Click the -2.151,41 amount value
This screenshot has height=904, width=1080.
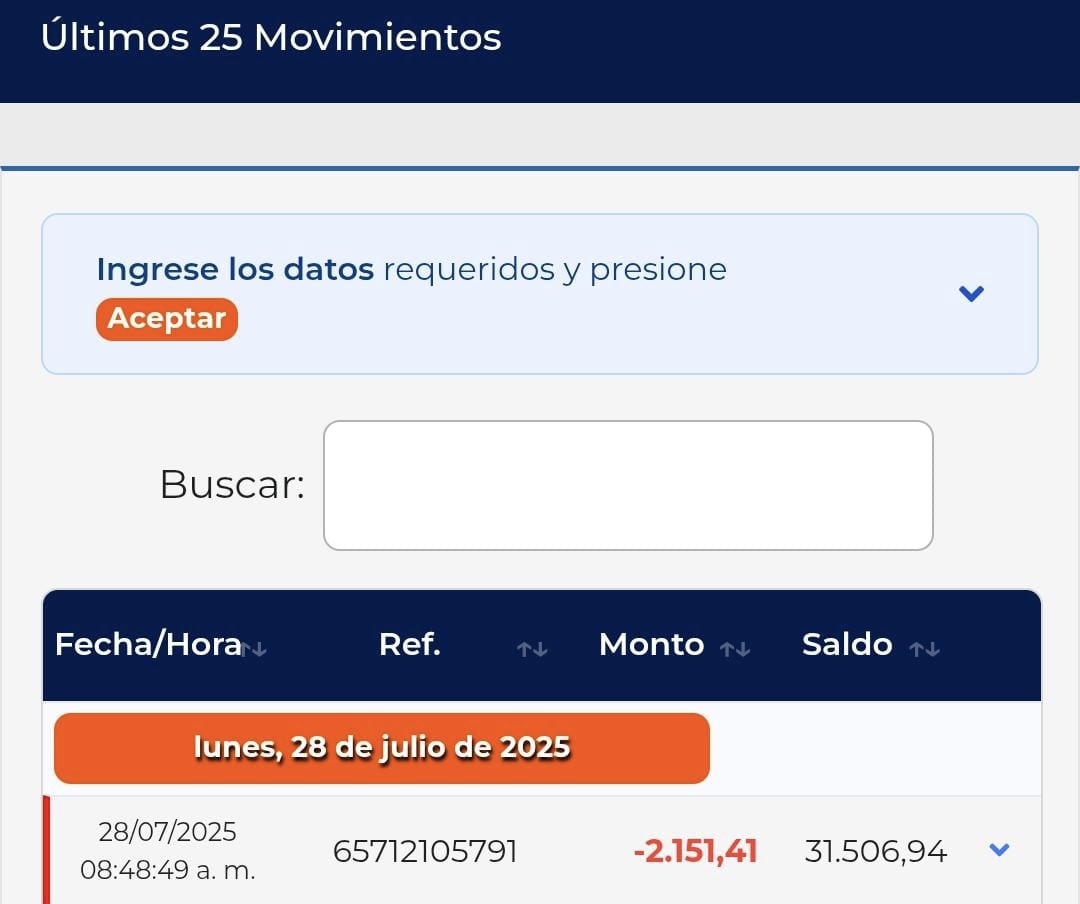(x=695, y=852)
